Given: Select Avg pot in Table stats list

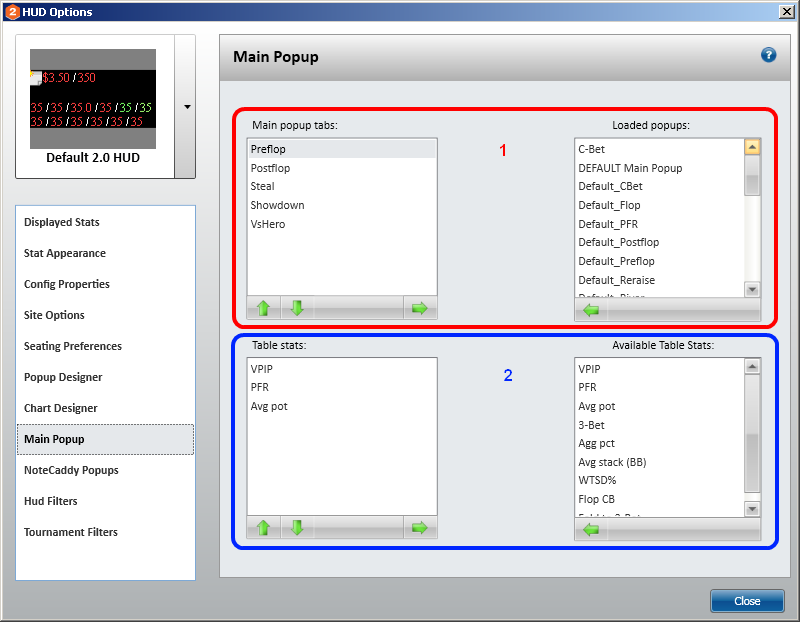Looking at the screenshot, I should coord(342,406).
